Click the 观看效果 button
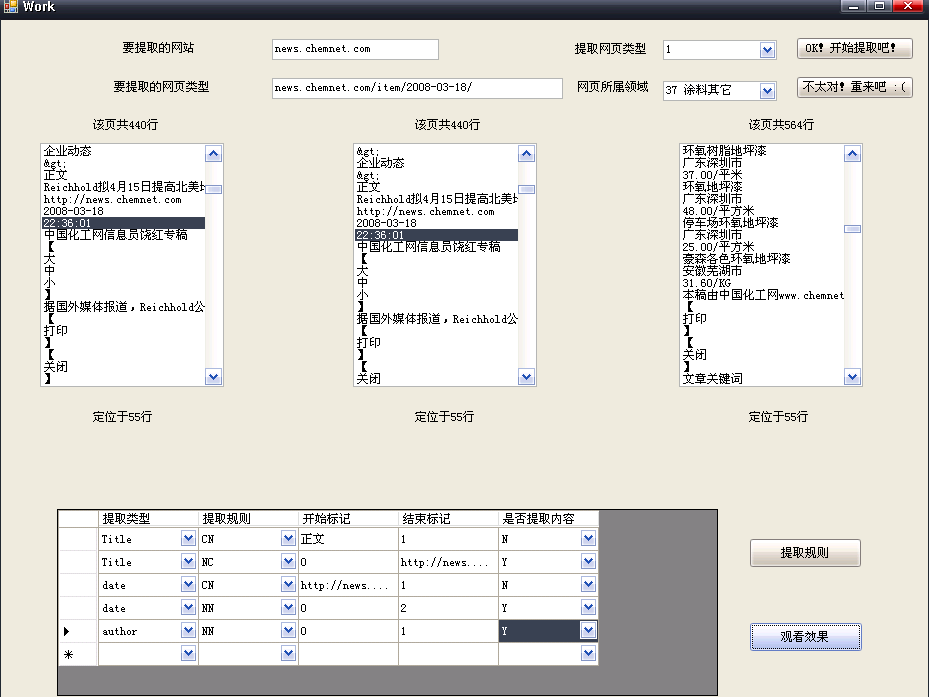The width and height of the screenshot is (929, 697). click(804, 637)
